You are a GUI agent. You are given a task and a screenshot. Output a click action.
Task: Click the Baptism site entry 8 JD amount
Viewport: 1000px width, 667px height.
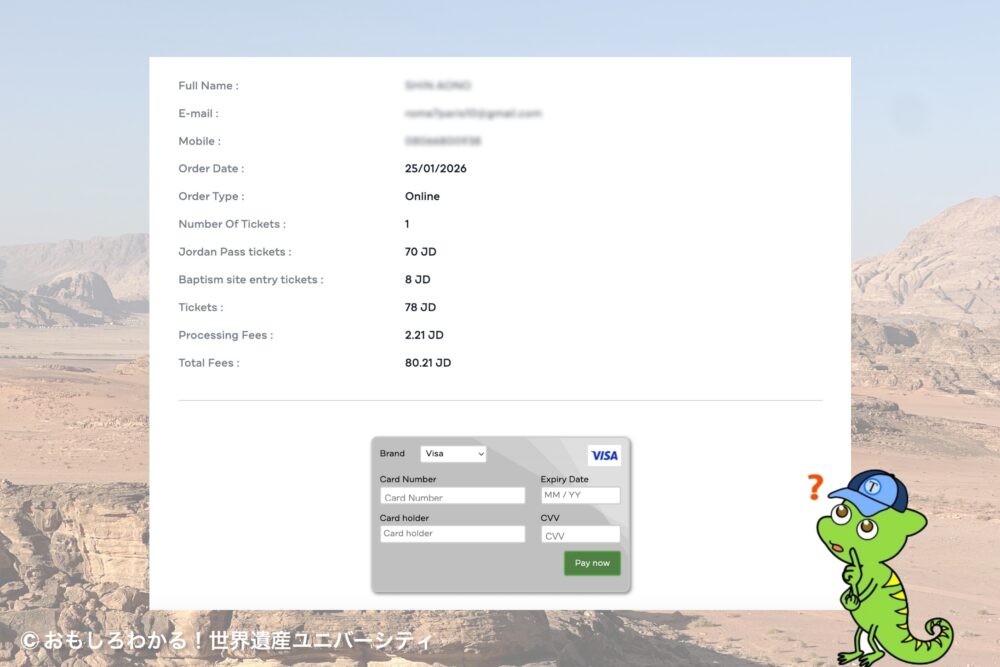[x=417, y=280]
